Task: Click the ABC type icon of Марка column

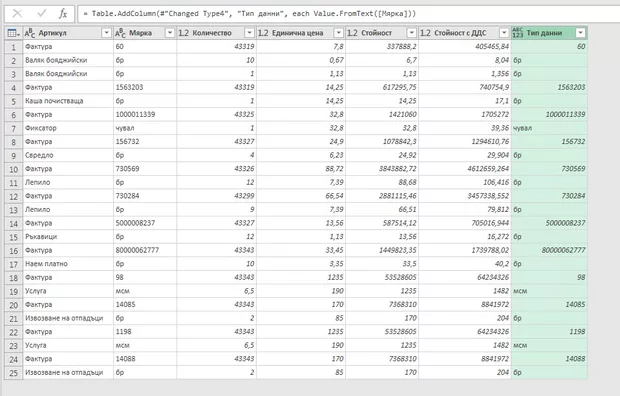Action: [120, 33]
